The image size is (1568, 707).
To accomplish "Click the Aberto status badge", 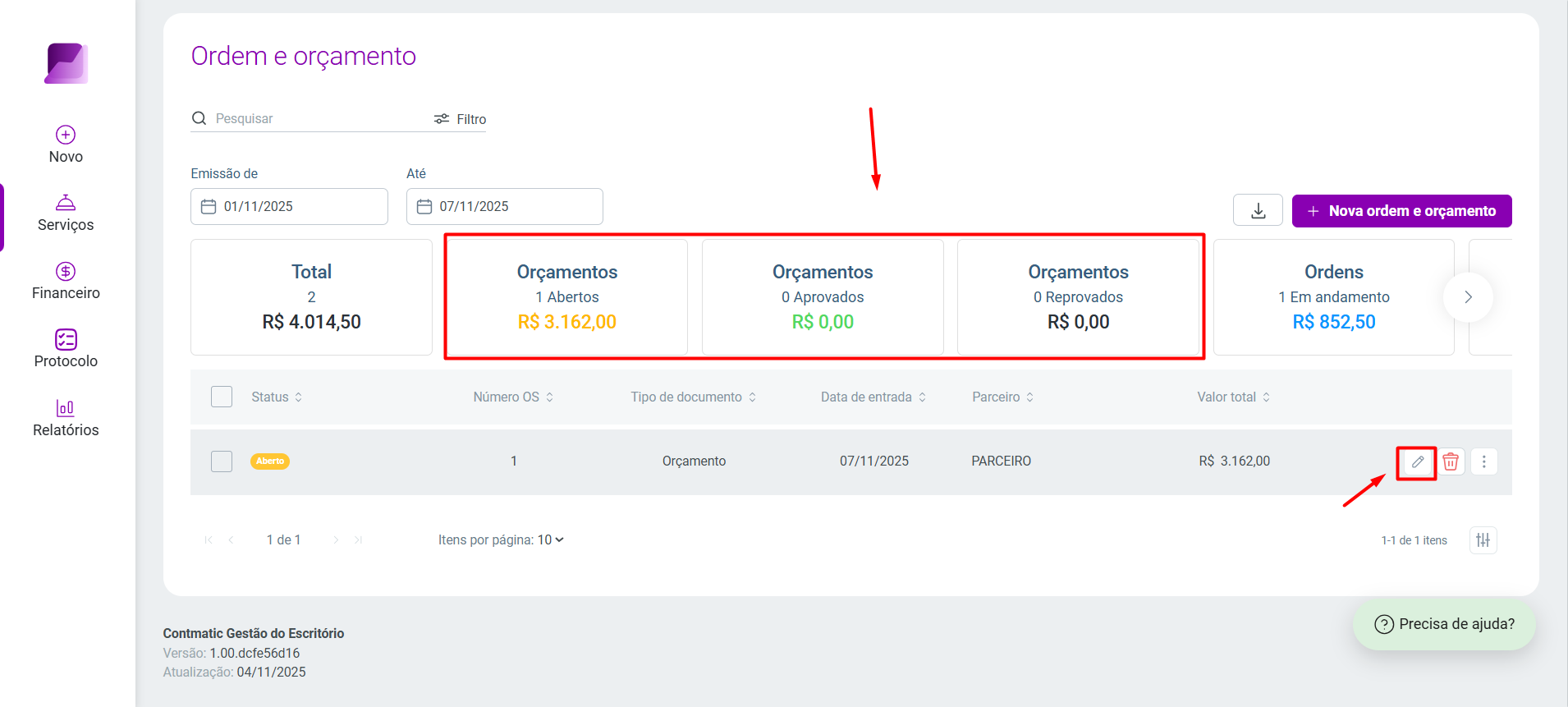I will tap(270, 461).
